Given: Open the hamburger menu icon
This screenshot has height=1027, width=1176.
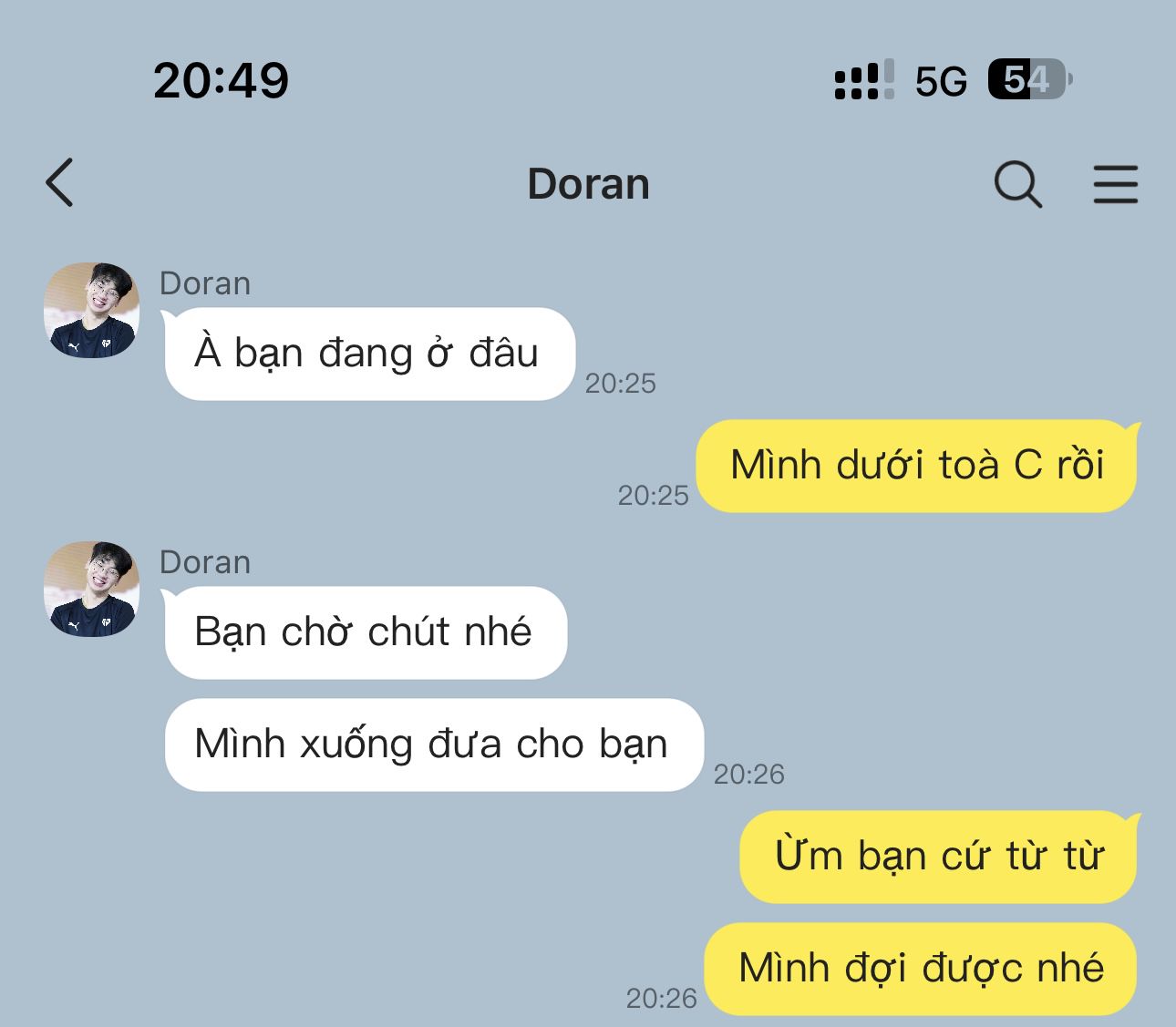Looking at the screenshot, I should click(x=1116, y=184).
